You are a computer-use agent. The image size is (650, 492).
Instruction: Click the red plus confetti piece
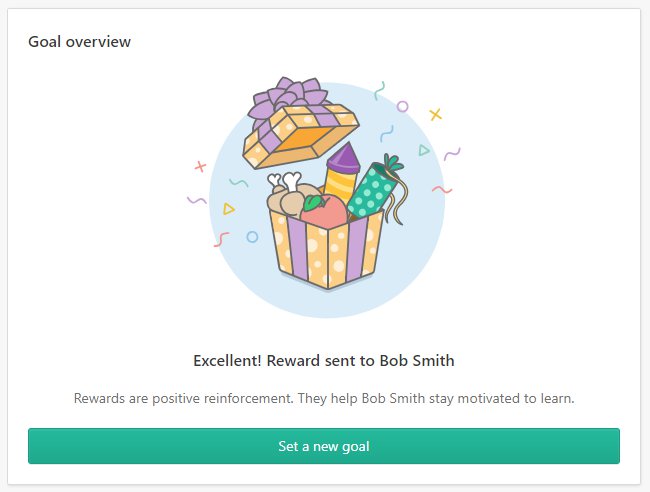pos(200,167)
